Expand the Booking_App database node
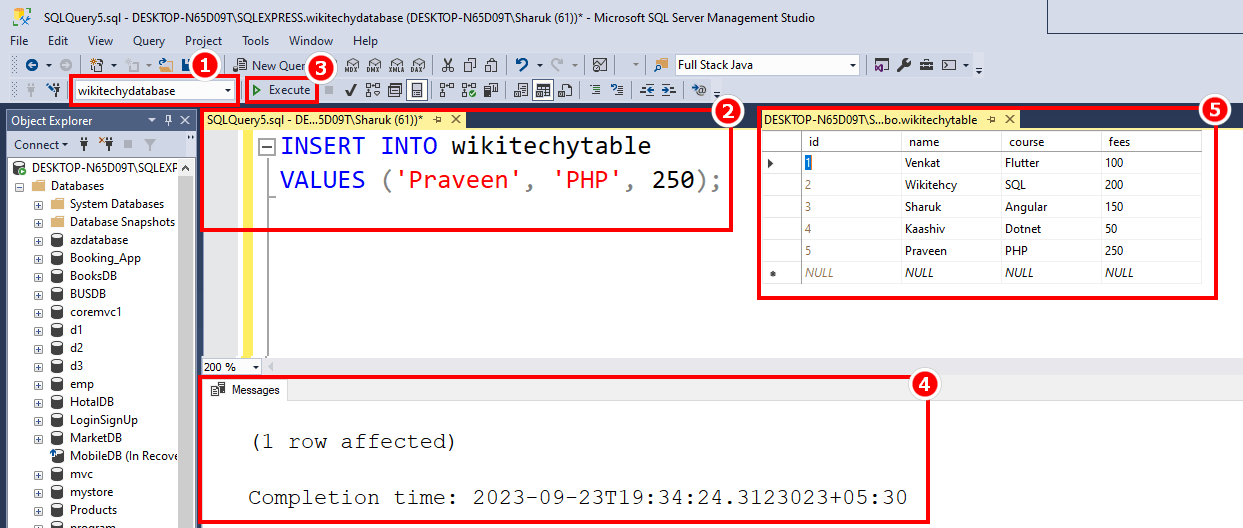Image resolution: width=1243 pixels, height=528 pixels. coord(38,258)
